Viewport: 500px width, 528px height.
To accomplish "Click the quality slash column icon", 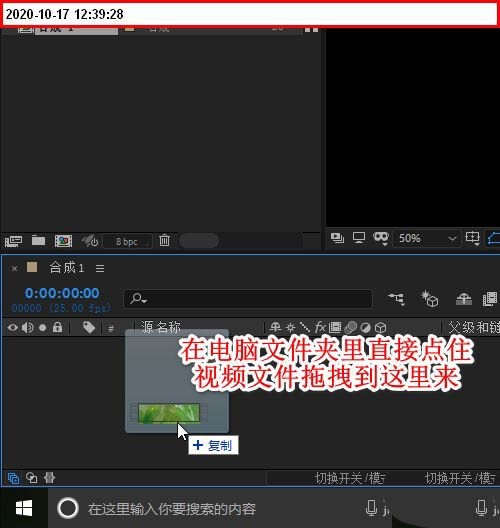I will [305, 327].
